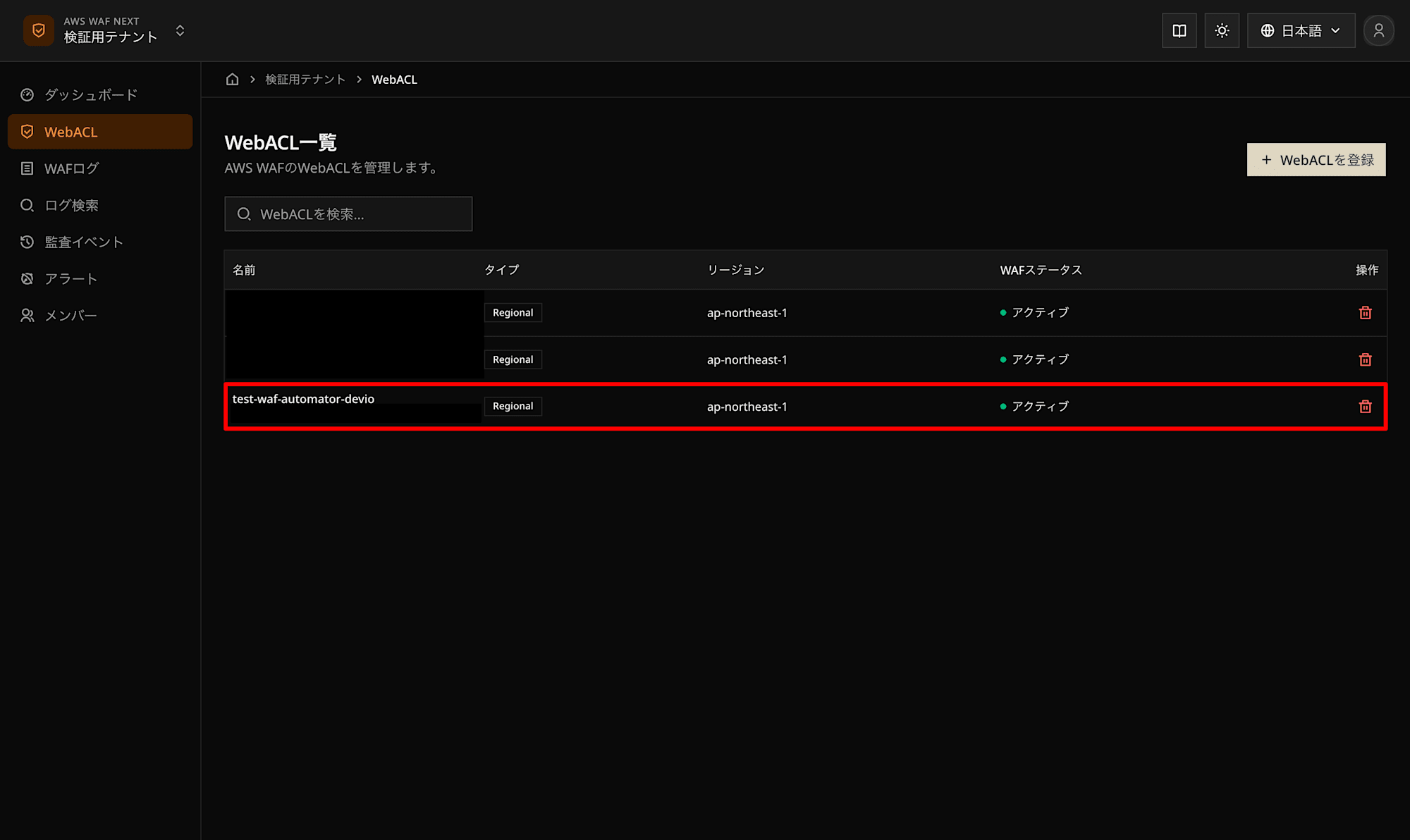
Task: Toggle the light/dark theme sun icon
Action: [1222, 30]
